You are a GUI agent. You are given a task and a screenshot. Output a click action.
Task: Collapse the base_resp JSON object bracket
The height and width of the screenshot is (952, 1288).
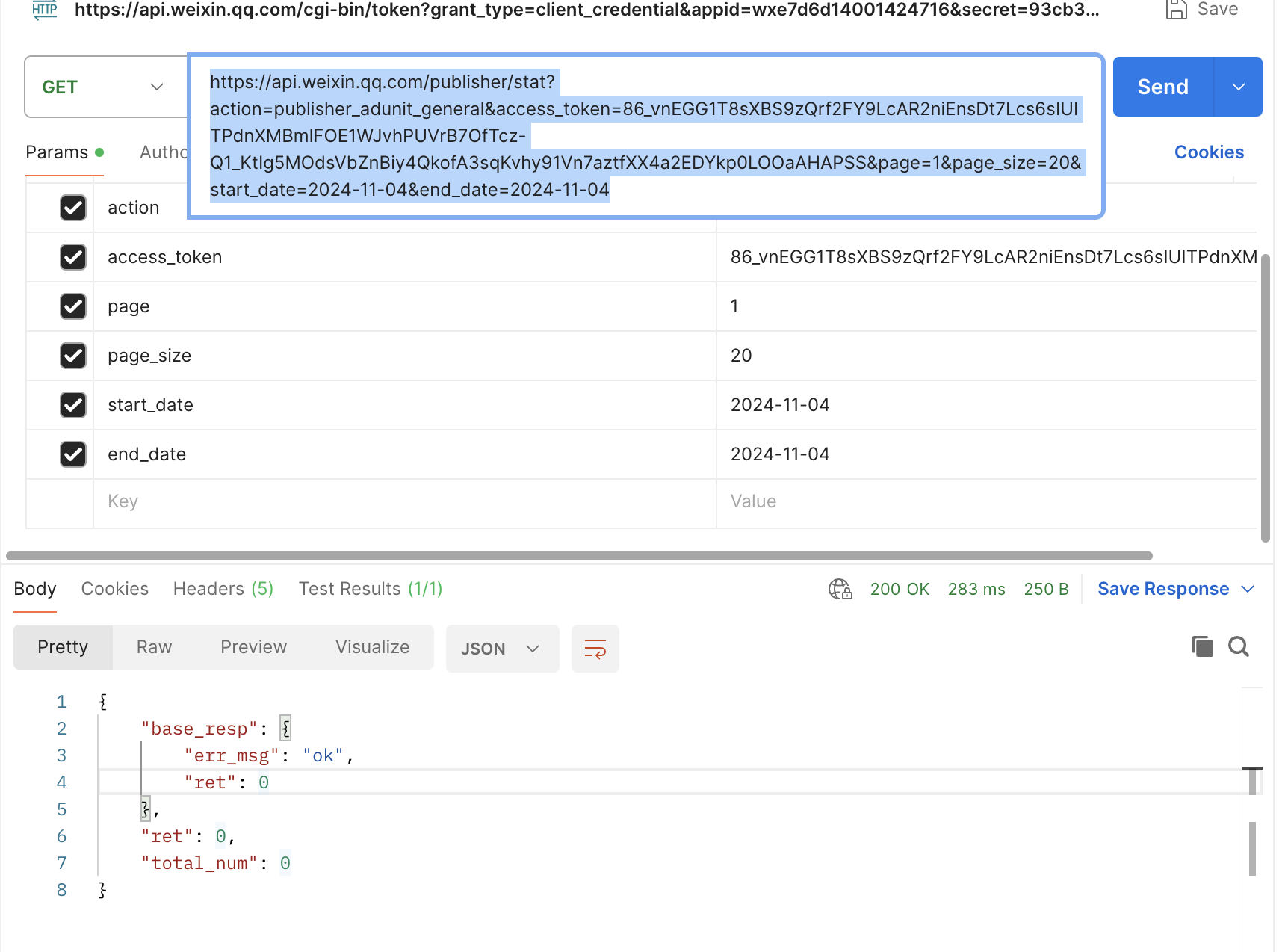pos(285,729)
